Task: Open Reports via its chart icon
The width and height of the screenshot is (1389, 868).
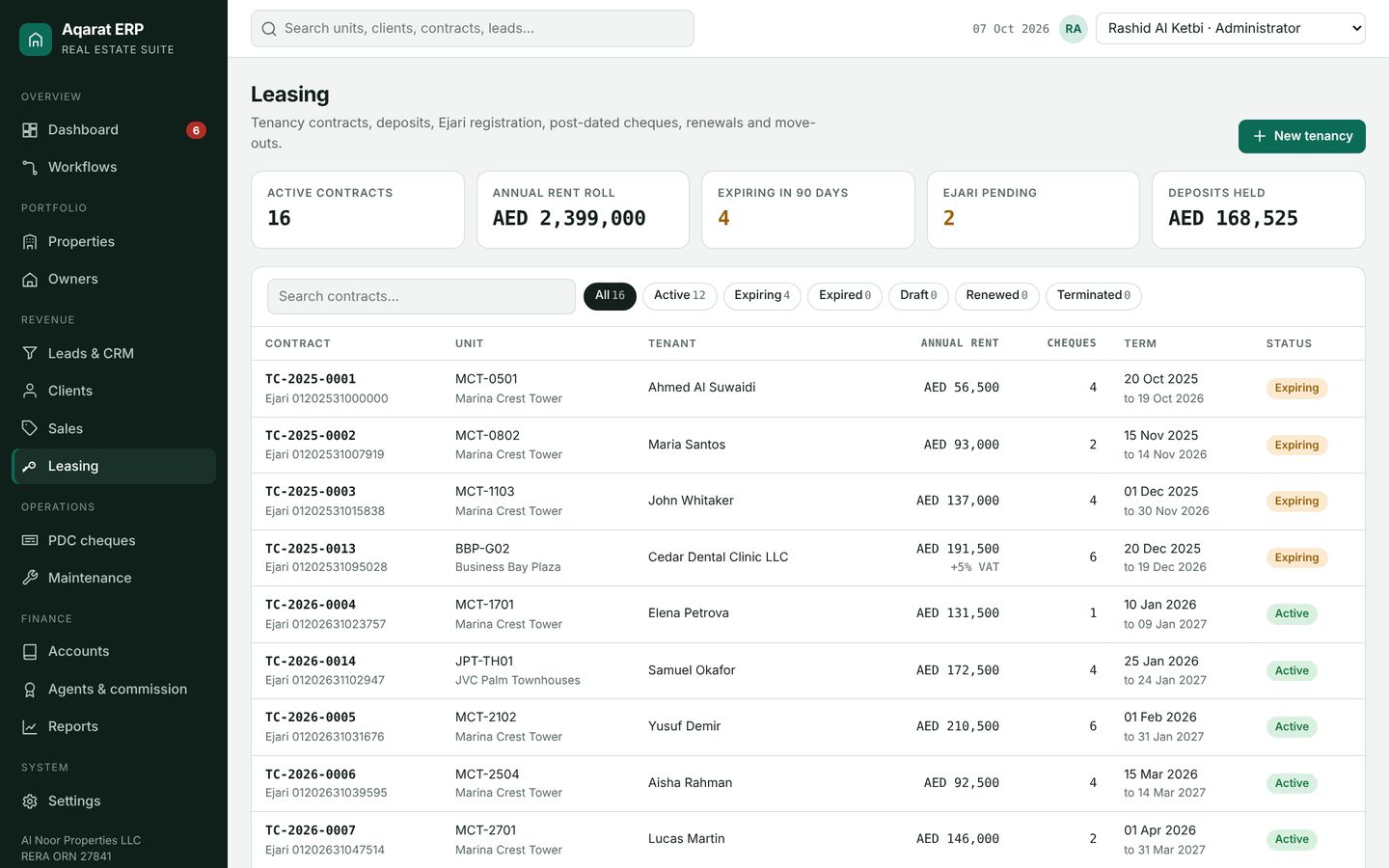Action: pyautogui.click(x=30, y=727)
